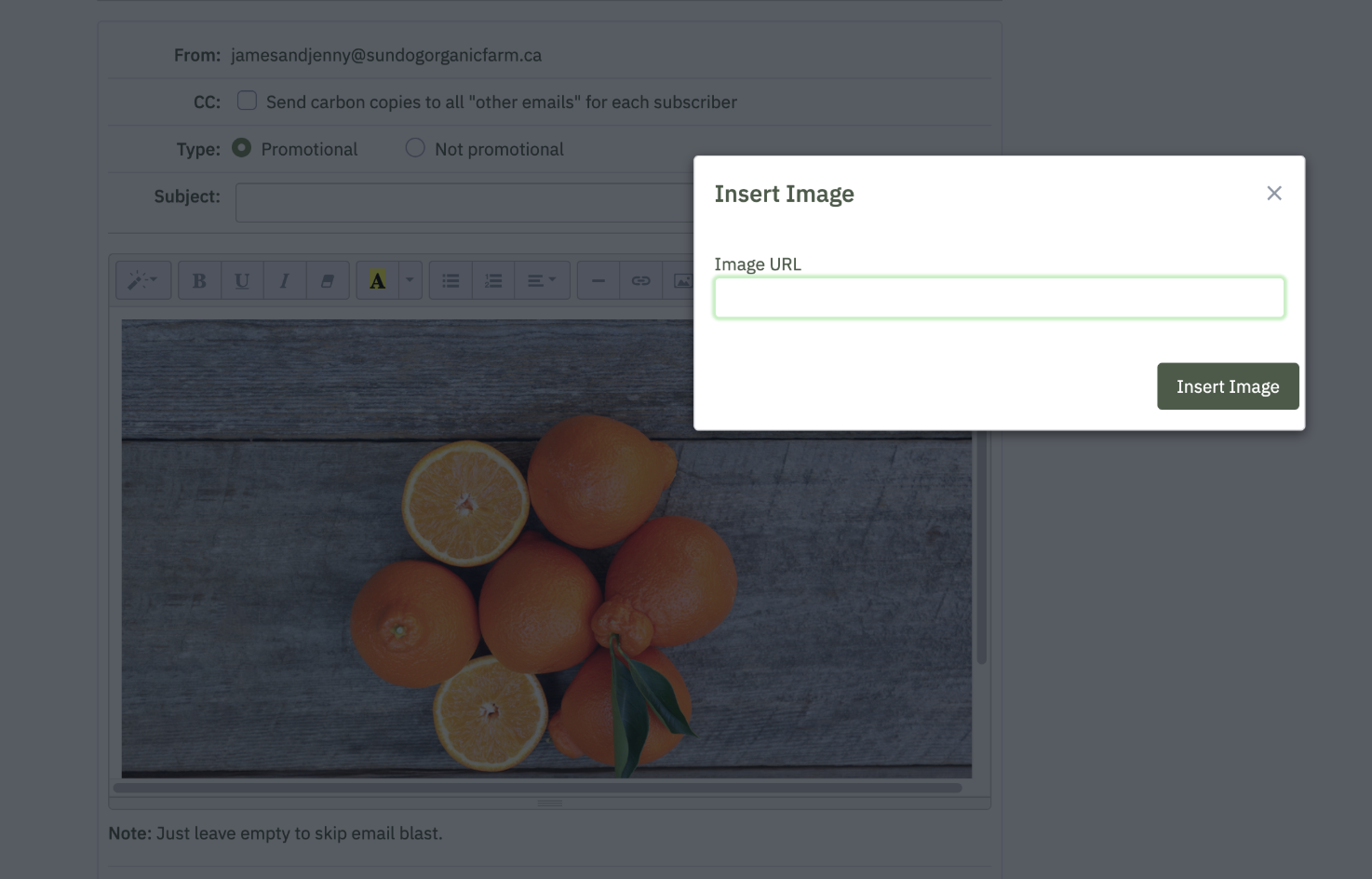
Task: Click the editor resize handle bar
Action: [549, 803]
